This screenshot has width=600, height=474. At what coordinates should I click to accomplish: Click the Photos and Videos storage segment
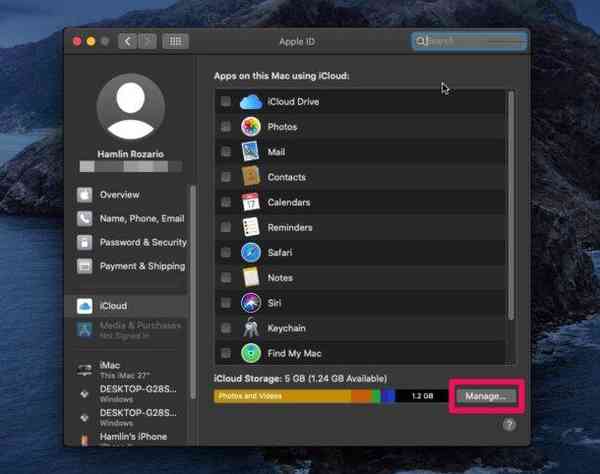[282, 396]
